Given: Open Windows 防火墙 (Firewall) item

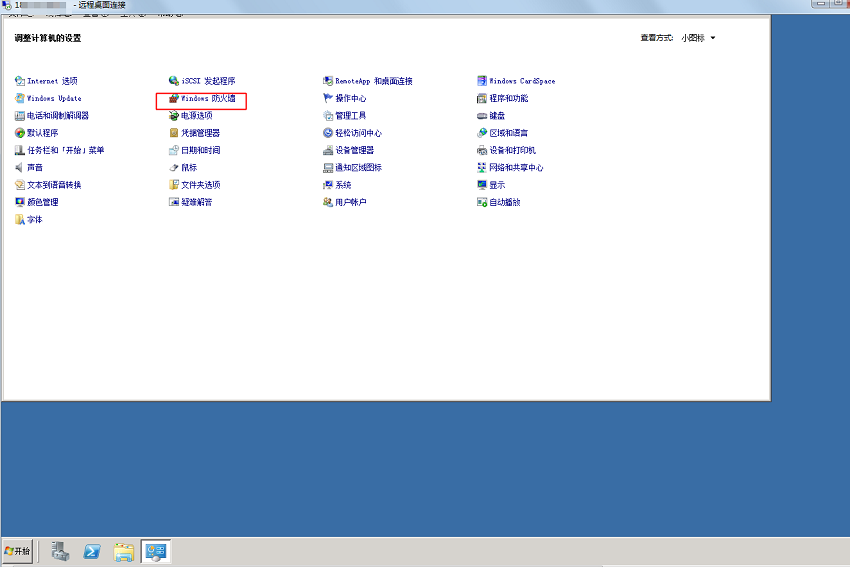Looking at the screenshot, I should tap(208, 99).
